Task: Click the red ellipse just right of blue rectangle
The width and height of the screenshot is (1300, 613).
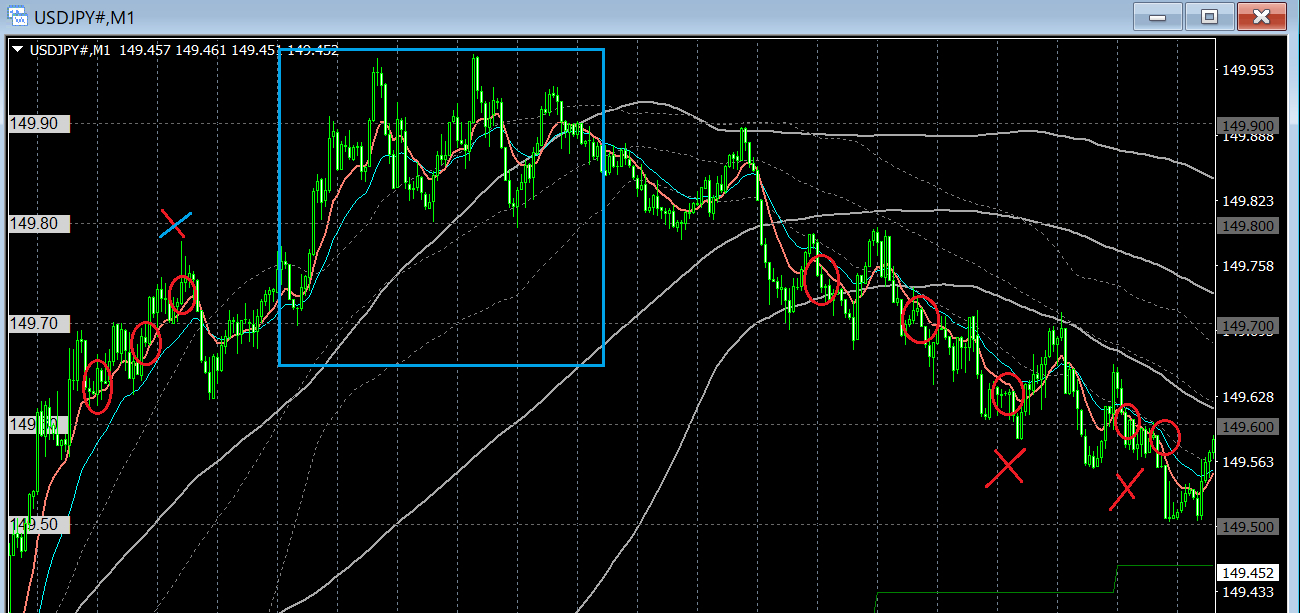Action: 822,280
